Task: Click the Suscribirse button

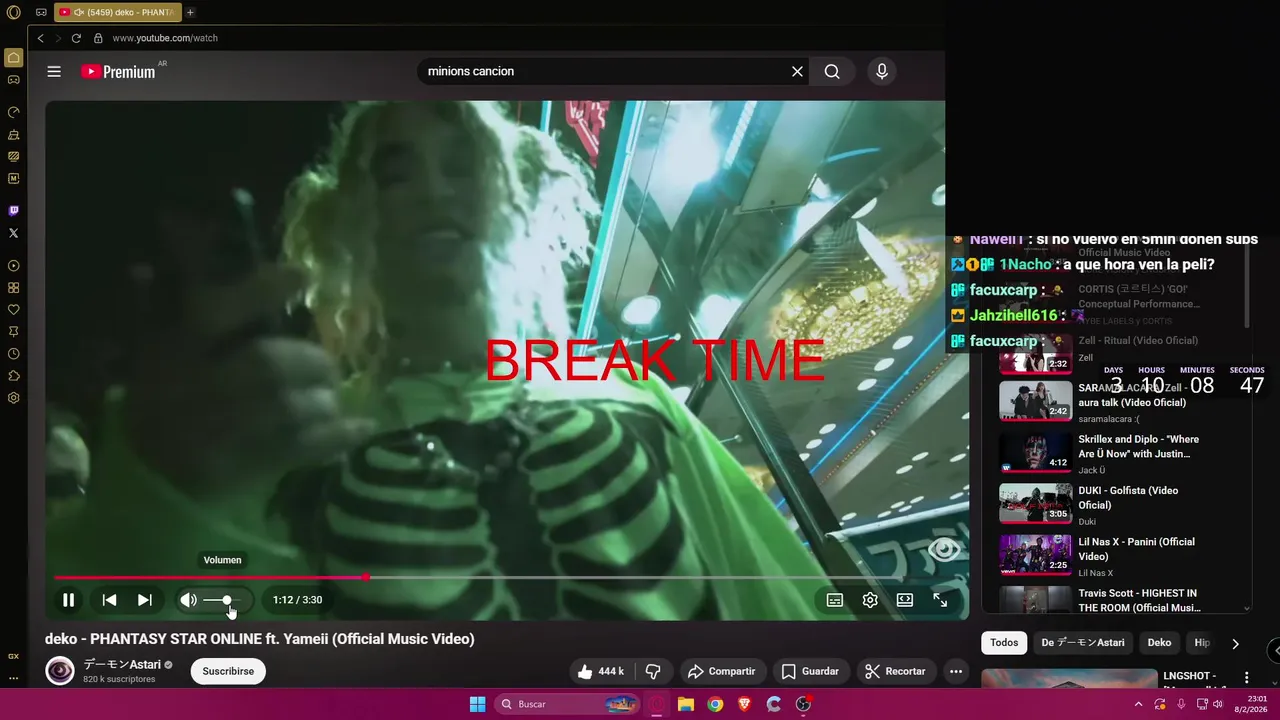Action: (228, 671)
